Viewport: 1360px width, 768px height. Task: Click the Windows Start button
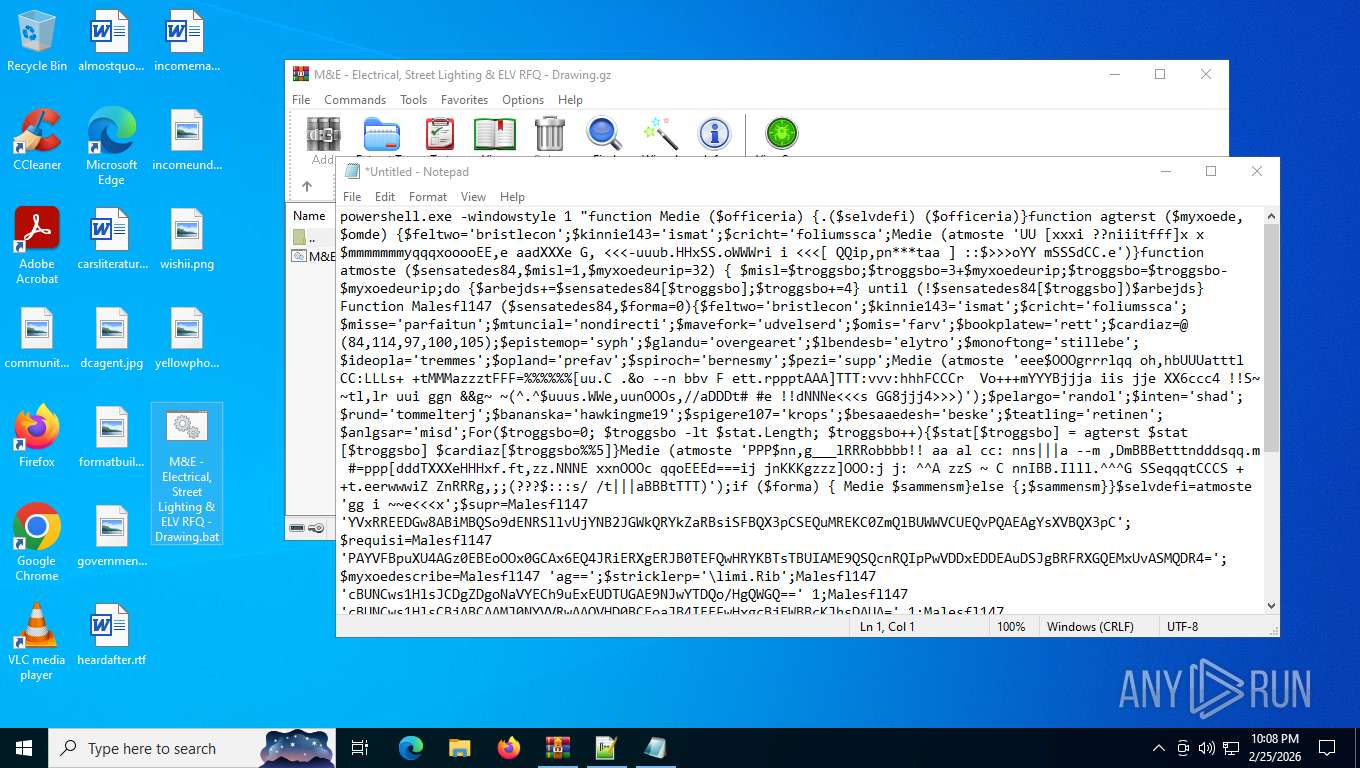click(x=24, y=748)
